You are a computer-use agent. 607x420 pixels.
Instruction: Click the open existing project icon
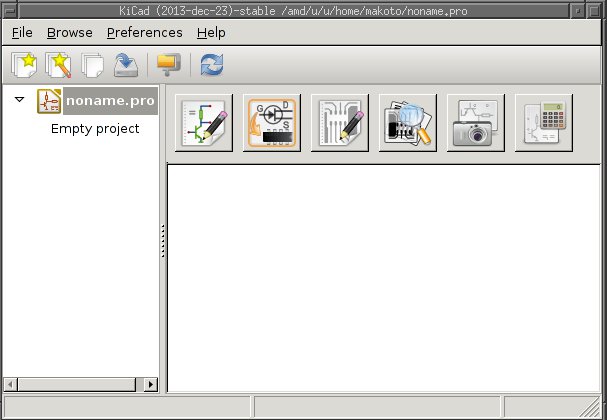92,66
